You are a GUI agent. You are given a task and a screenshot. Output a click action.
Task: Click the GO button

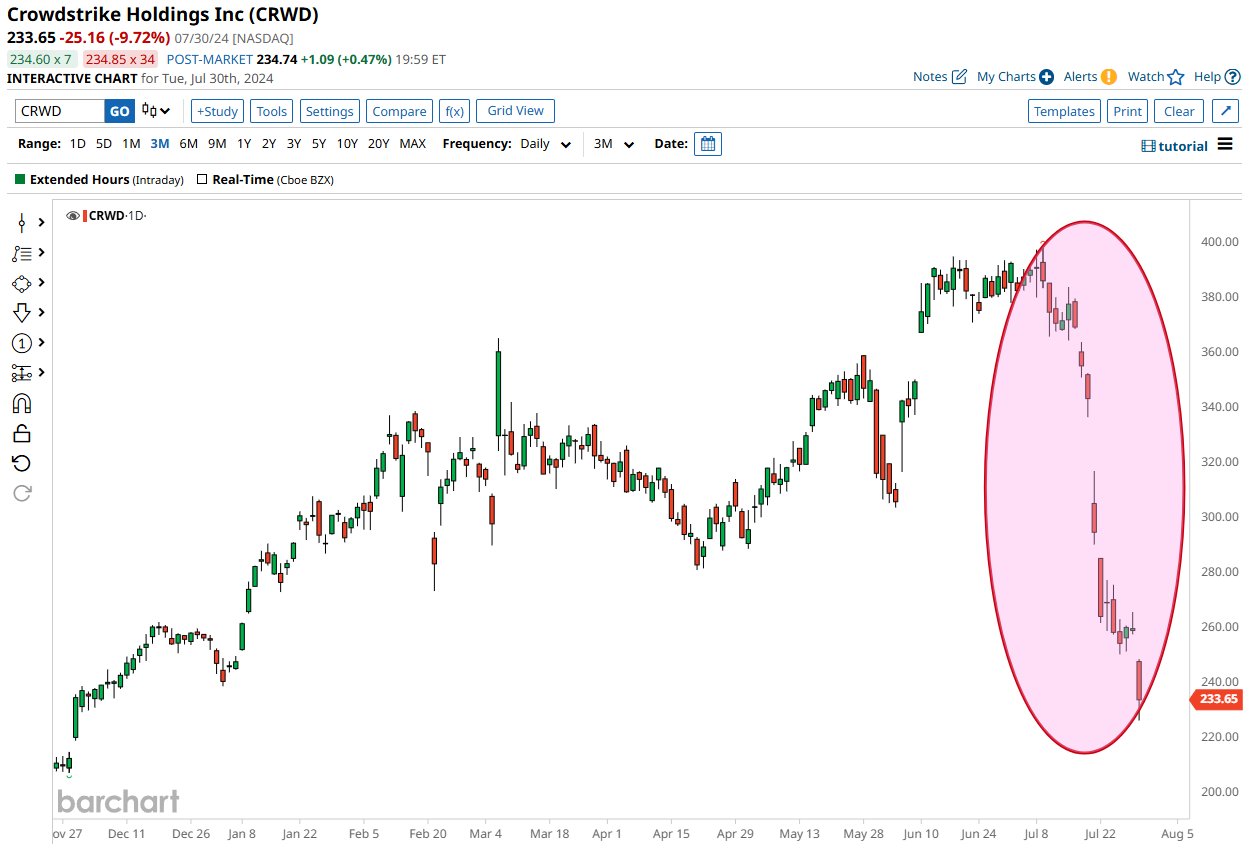coord(119,111)
